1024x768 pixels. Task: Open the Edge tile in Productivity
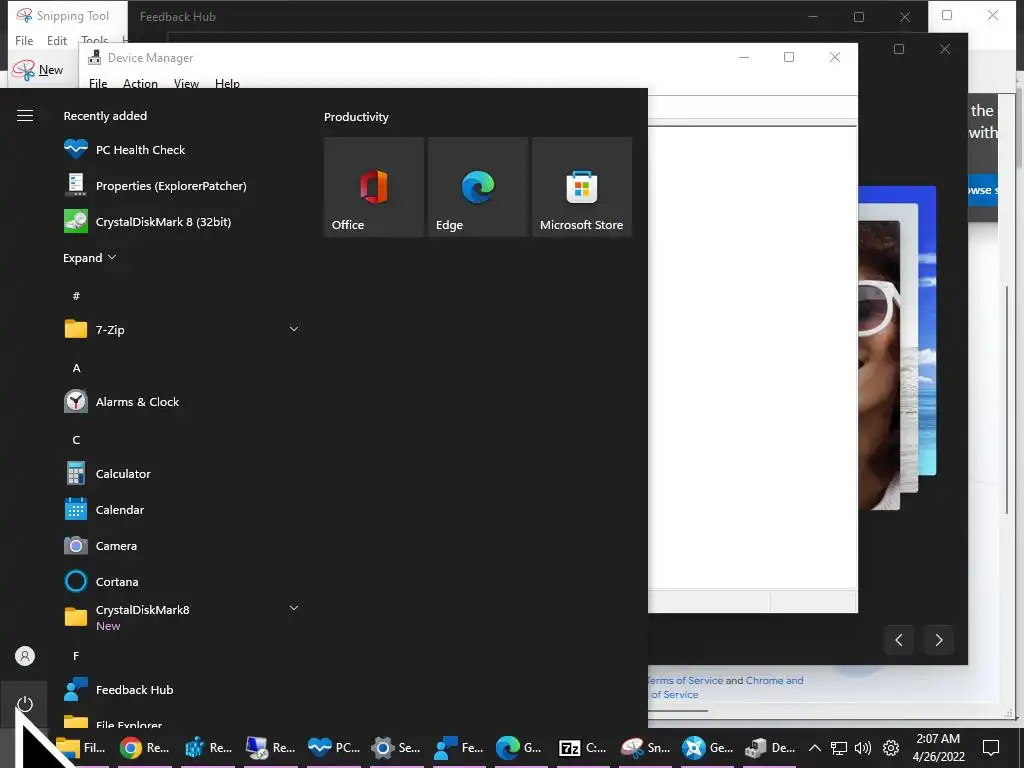(477, 187)
